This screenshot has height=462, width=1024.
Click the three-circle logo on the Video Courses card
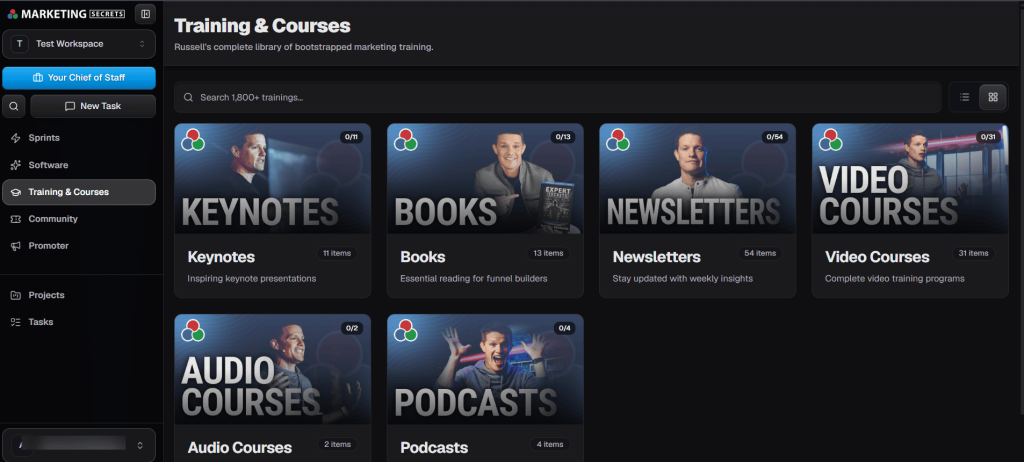tap(831, 140)
